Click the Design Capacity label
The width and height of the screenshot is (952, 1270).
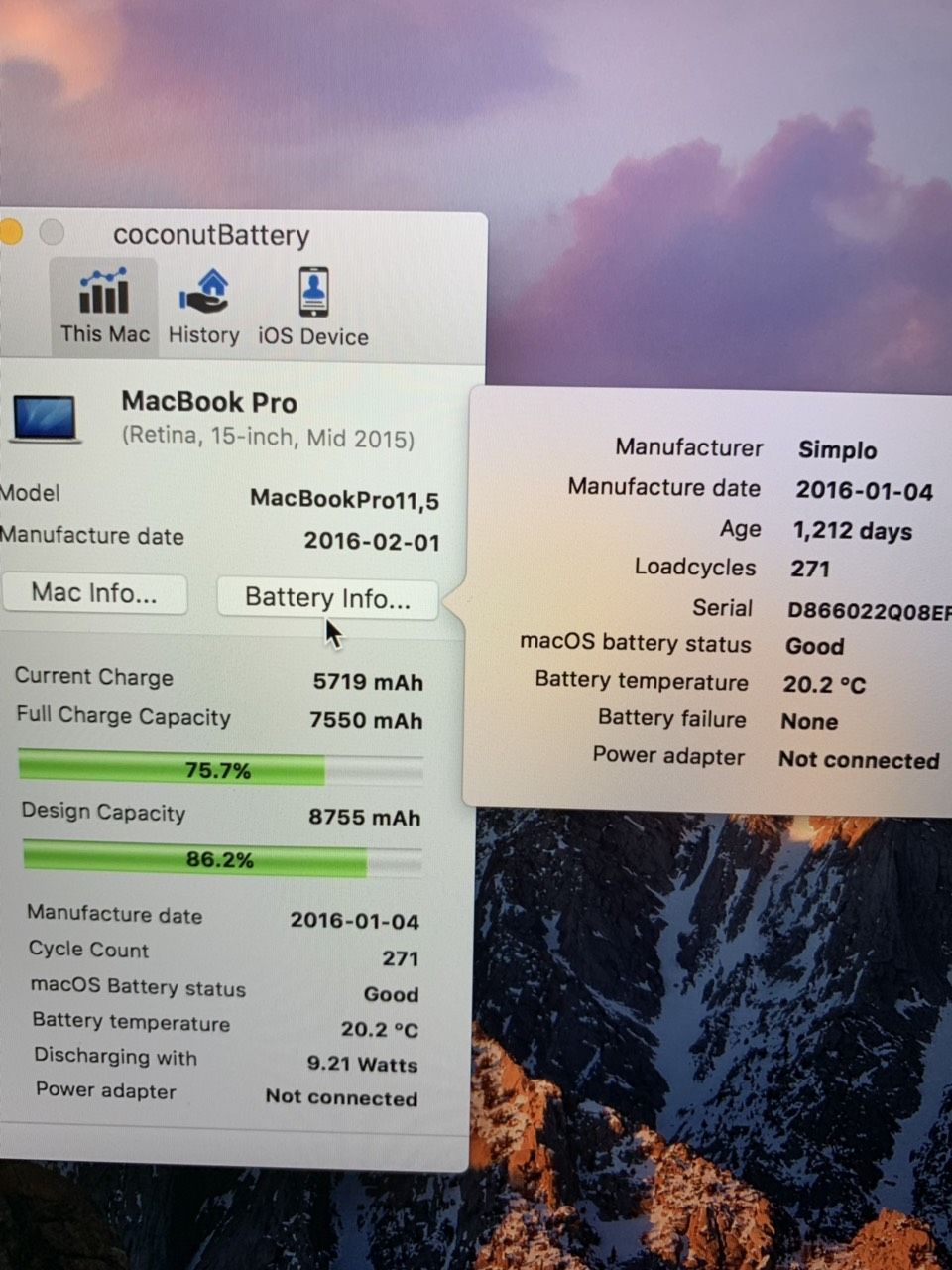pos(103,812)
